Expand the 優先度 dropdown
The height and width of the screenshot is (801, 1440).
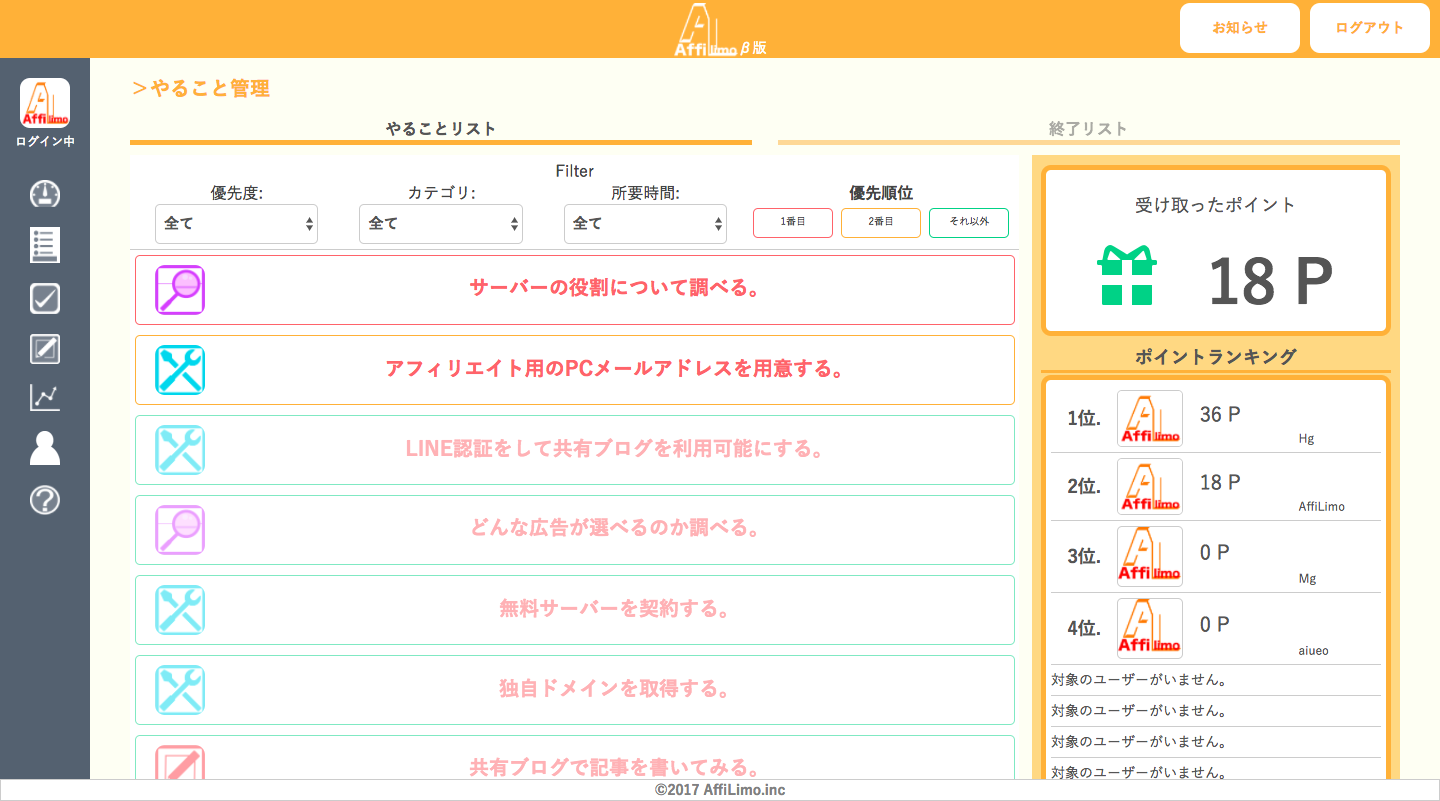236,224
